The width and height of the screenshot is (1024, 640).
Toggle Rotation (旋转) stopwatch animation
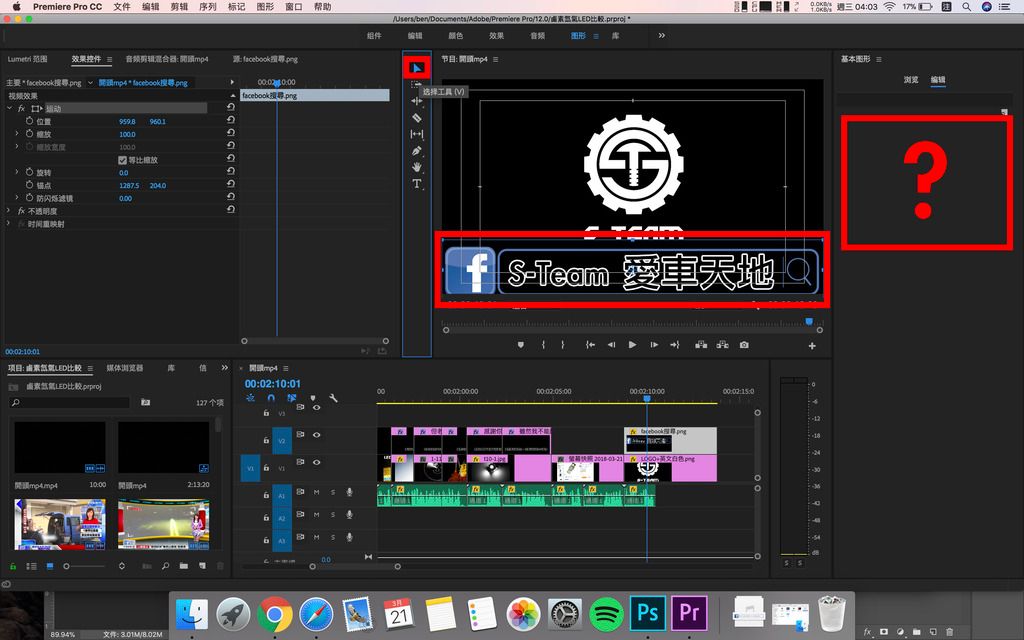click(x=29, y=172)
